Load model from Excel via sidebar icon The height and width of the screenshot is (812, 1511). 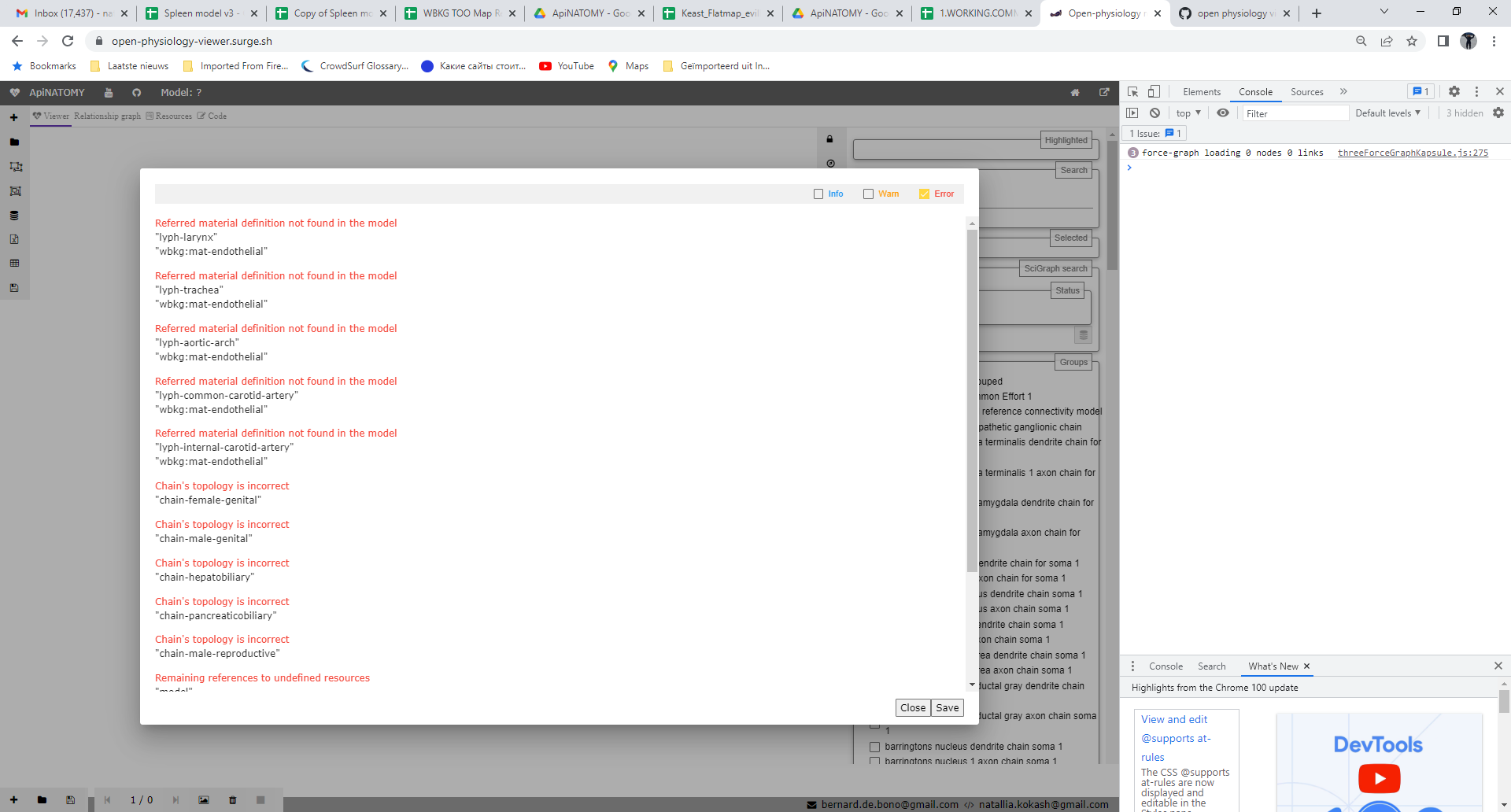point(14,239)
